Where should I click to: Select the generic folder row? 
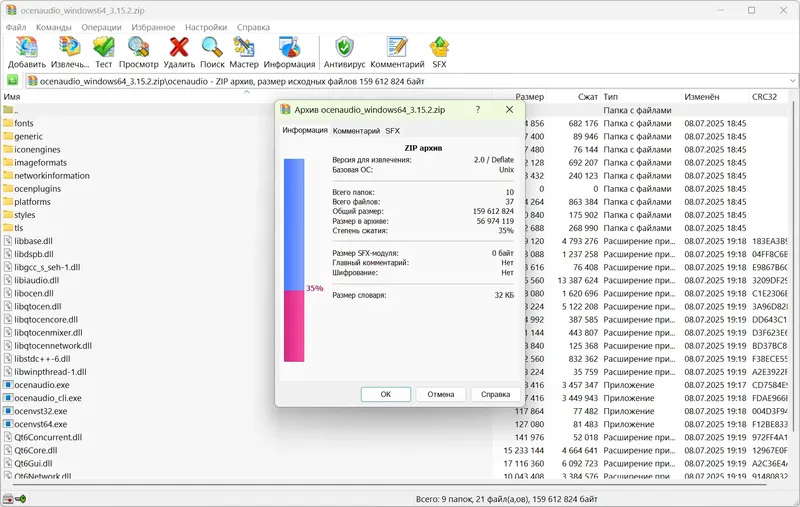point(395,136)
